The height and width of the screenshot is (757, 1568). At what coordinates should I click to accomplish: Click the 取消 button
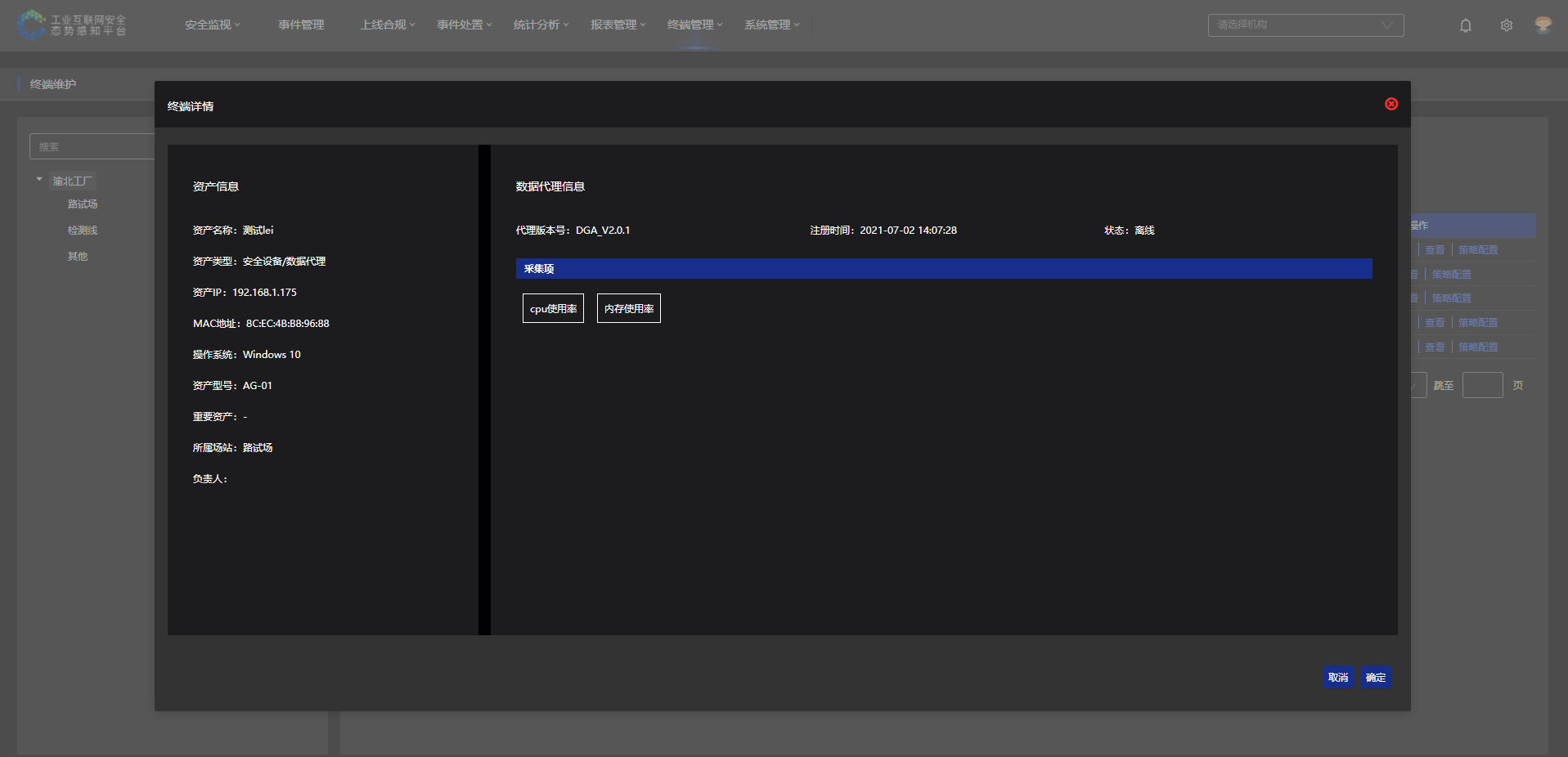[1337, 677]
